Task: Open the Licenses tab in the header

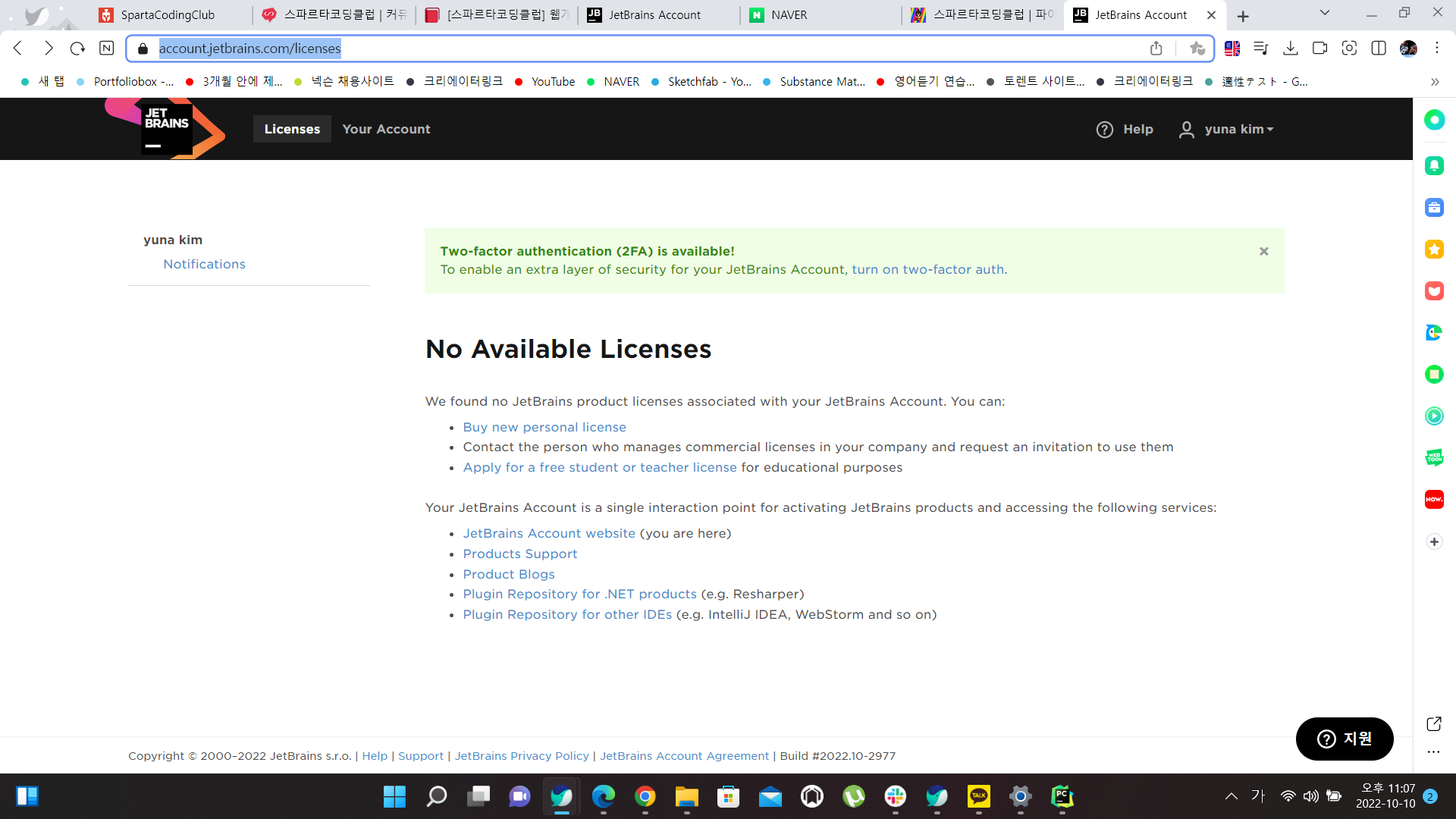Action: coord(292,129)
